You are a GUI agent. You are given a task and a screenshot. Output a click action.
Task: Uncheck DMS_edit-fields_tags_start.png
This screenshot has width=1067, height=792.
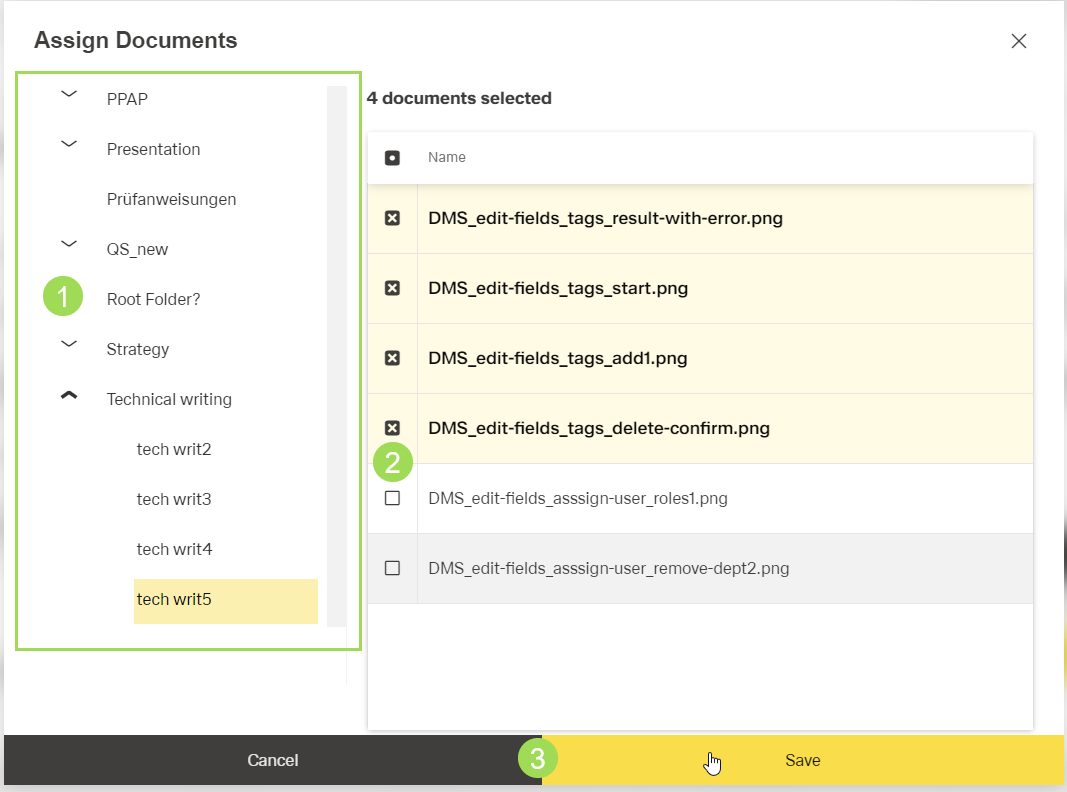[392, 288]
